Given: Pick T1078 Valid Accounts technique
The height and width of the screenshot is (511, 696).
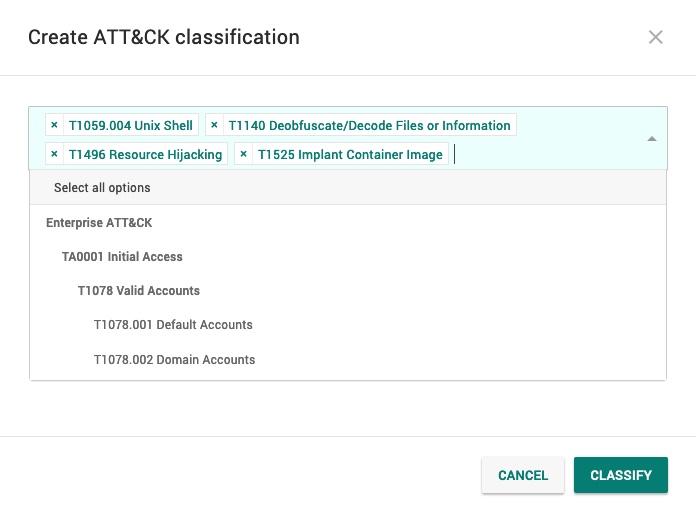Looking at the screenshot, I should pos(139,291).
